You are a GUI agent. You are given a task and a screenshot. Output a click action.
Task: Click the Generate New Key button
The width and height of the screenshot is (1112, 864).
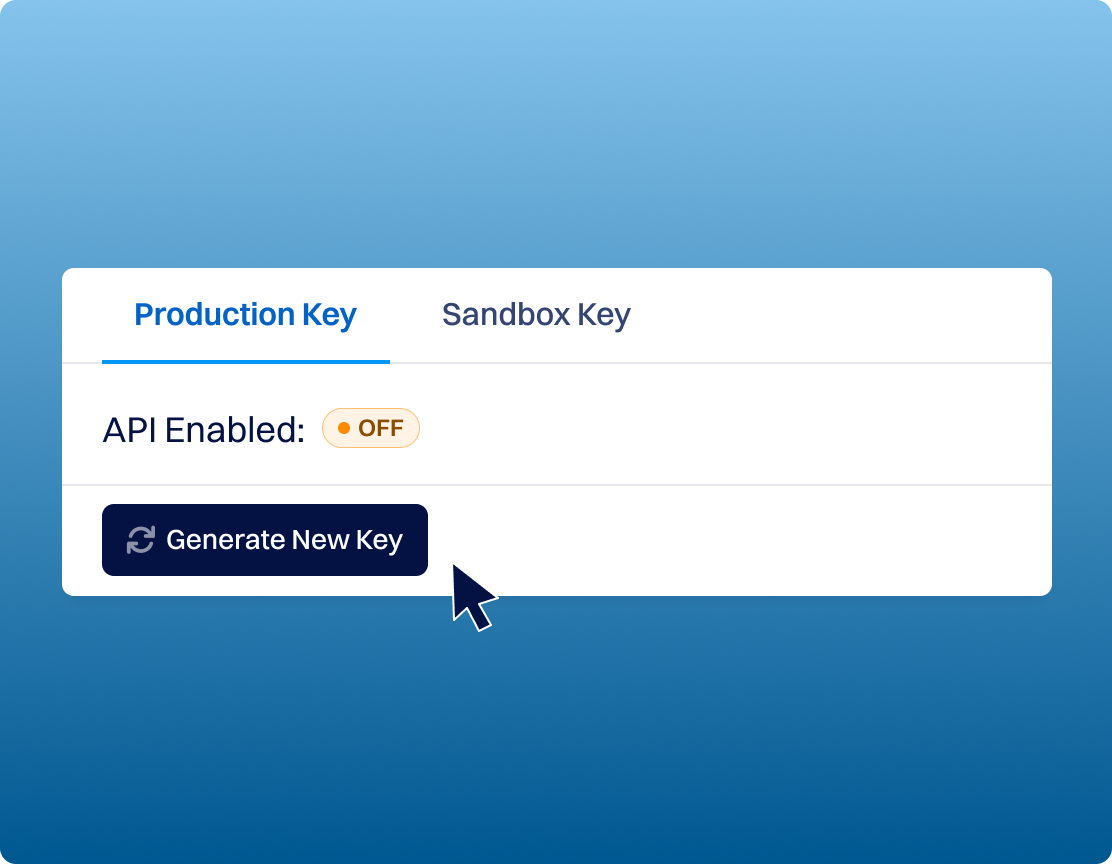[x=265, y=540]
